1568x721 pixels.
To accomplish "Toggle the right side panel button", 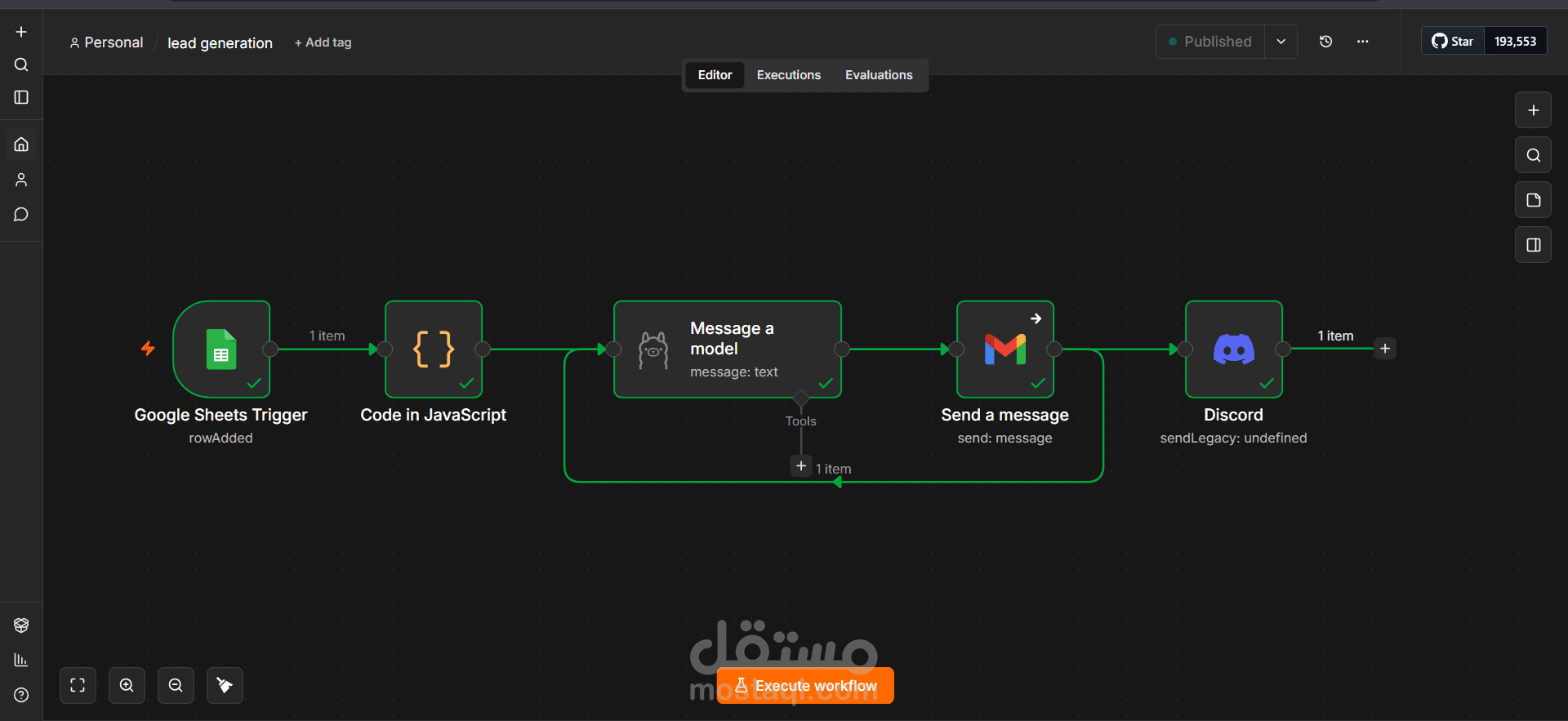I will point(1534,245).
